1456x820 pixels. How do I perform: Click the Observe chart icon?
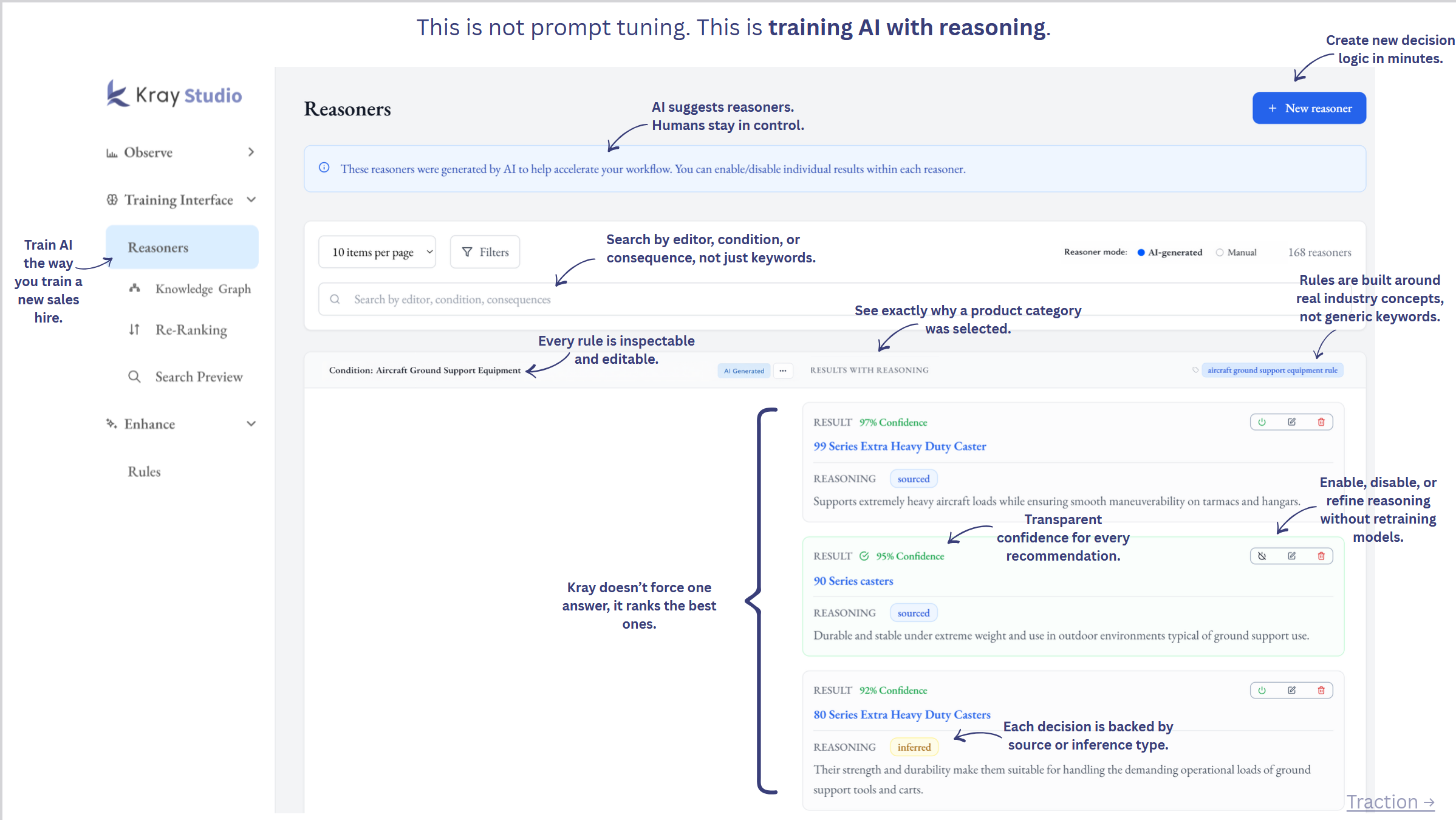coord(112,152)
